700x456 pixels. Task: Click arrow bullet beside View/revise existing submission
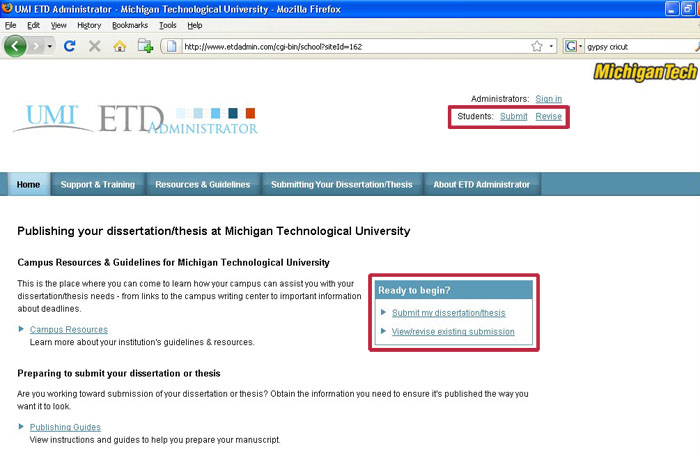[383, 331]
